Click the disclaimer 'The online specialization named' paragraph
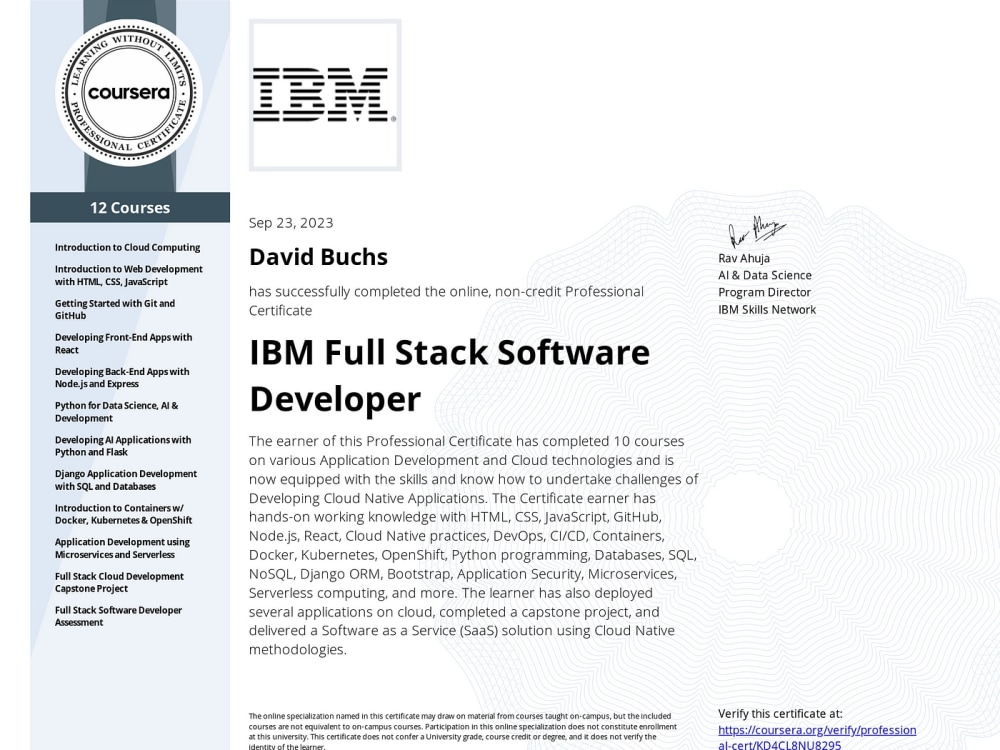Image resolution: width=1000 pixels, height=750 pixels. tap(462, 731)
